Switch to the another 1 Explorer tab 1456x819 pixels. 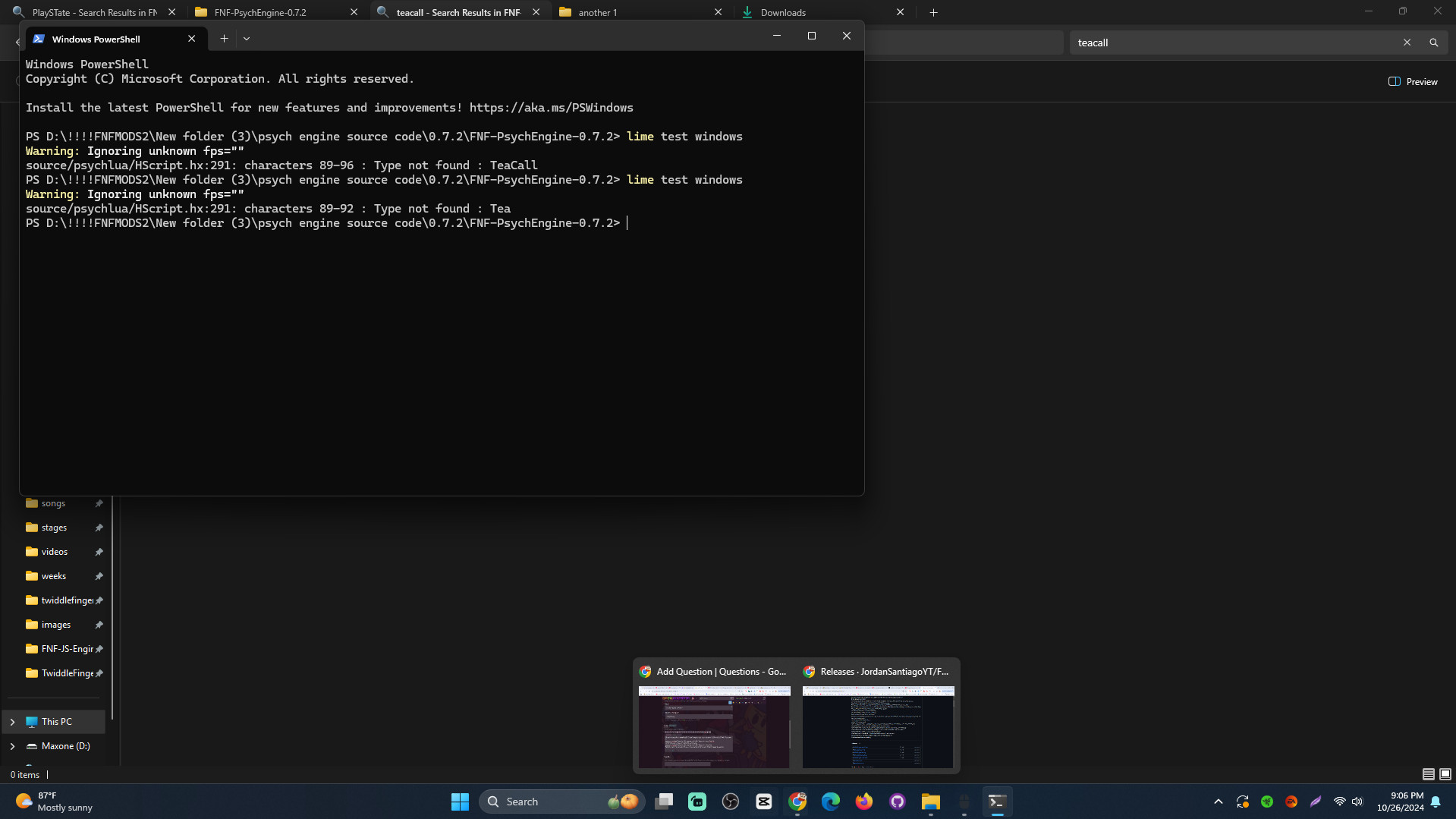point(599,12)
